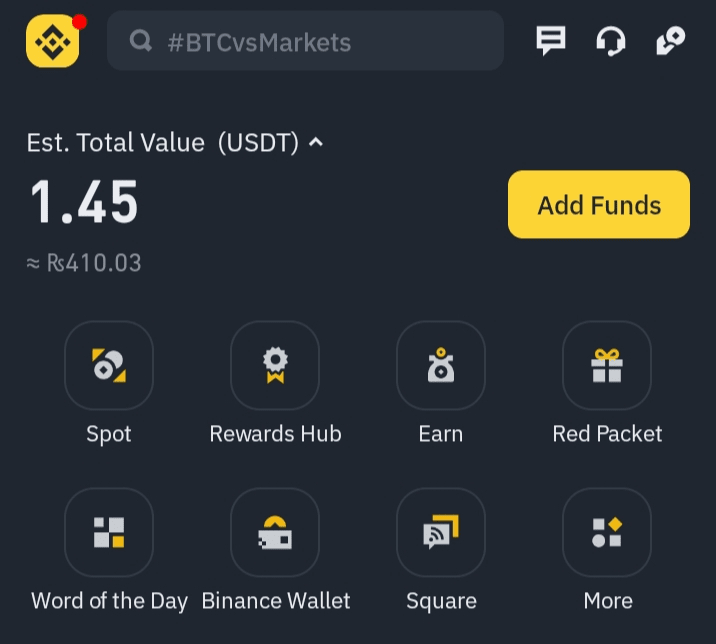The width and height of the screenshot is (716, 644).
Task: Tap the Binance logo profile icon
Action: pos(53,42)
